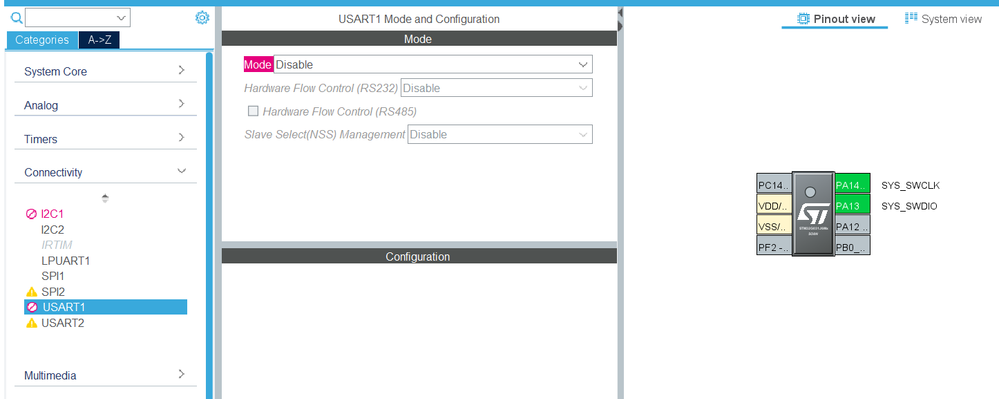Switch to System view
Viewport: 999px width, 399px height.
coord(944,19)
